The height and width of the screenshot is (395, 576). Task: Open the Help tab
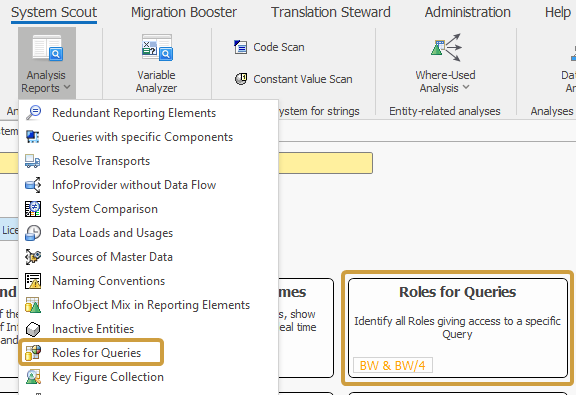pos(558,12)
